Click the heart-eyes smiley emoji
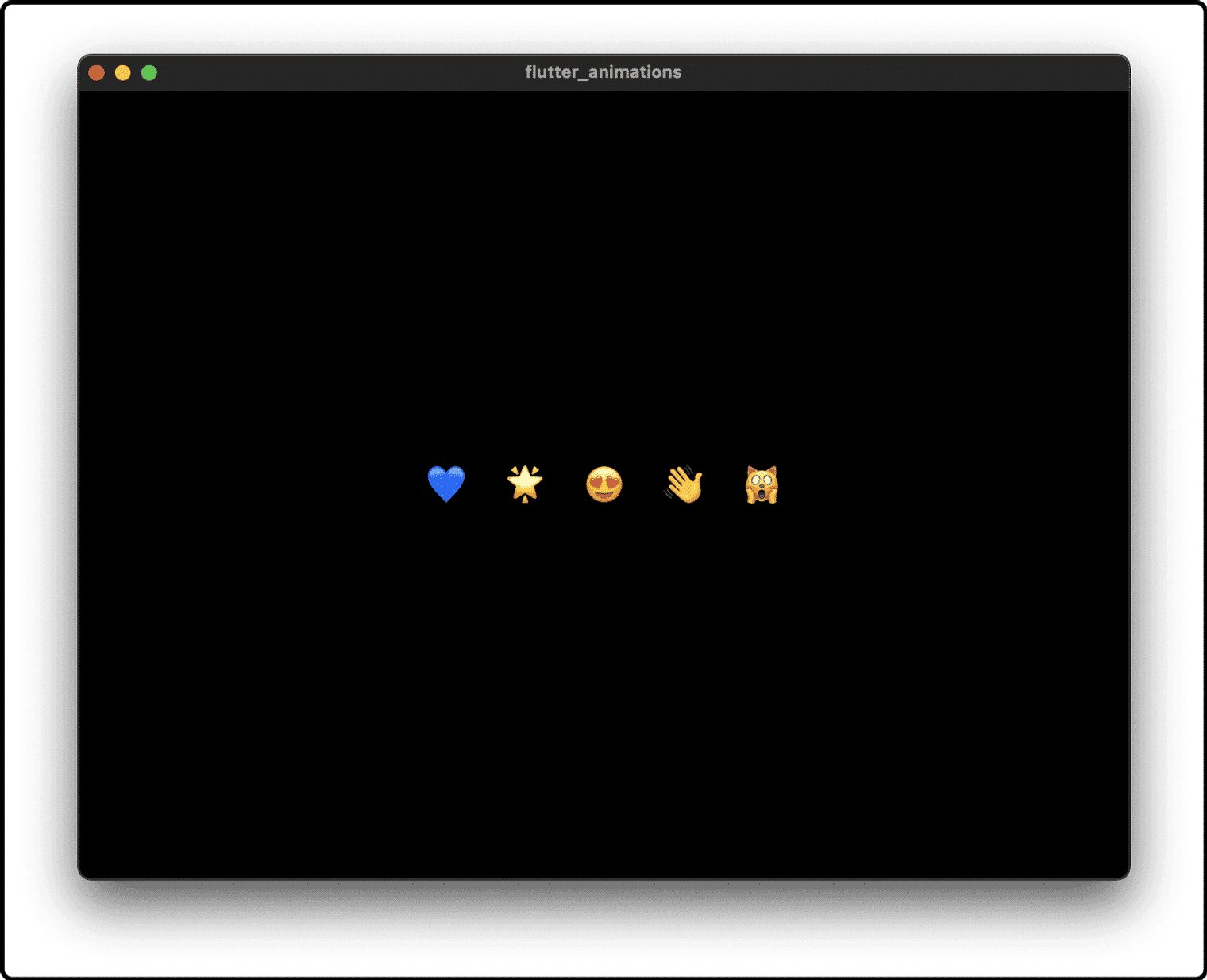 pos(604,484)
